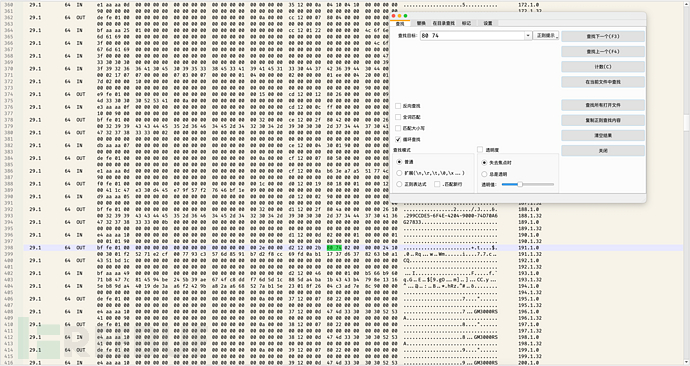Viewport: 690px width, 366px height.
Task: Enable the 全词匹配 checkbox
Action: pyautogui.click(x=398, y=117)
